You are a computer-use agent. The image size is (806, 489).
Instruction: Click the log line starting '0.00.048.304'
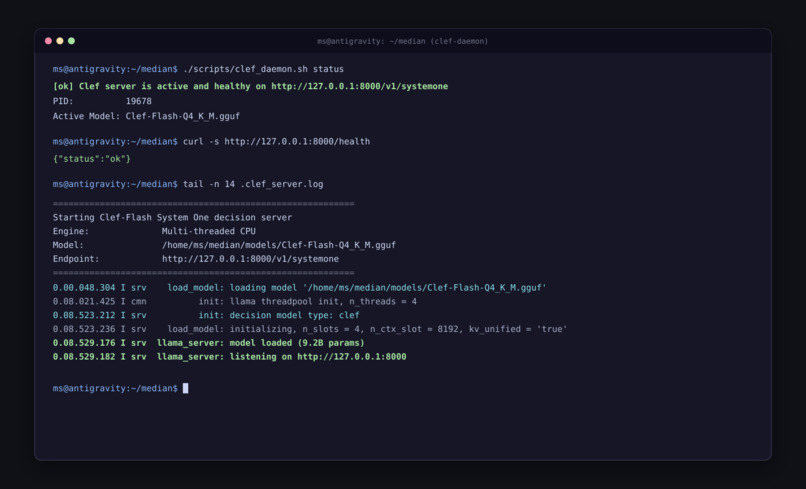coord(299,288)
